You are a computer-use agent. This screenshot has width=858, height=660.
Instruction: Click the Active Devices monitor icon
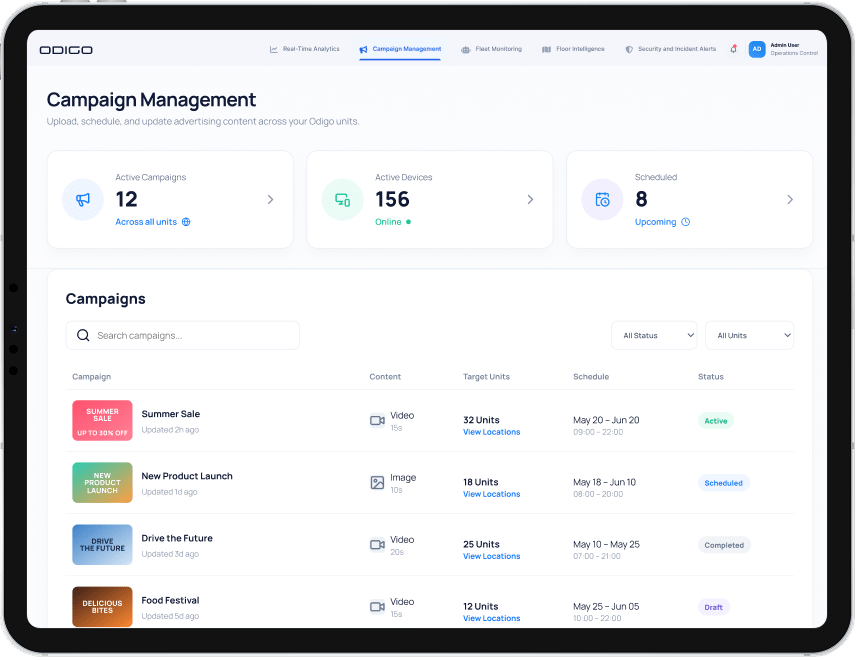(x=343, y=200)
